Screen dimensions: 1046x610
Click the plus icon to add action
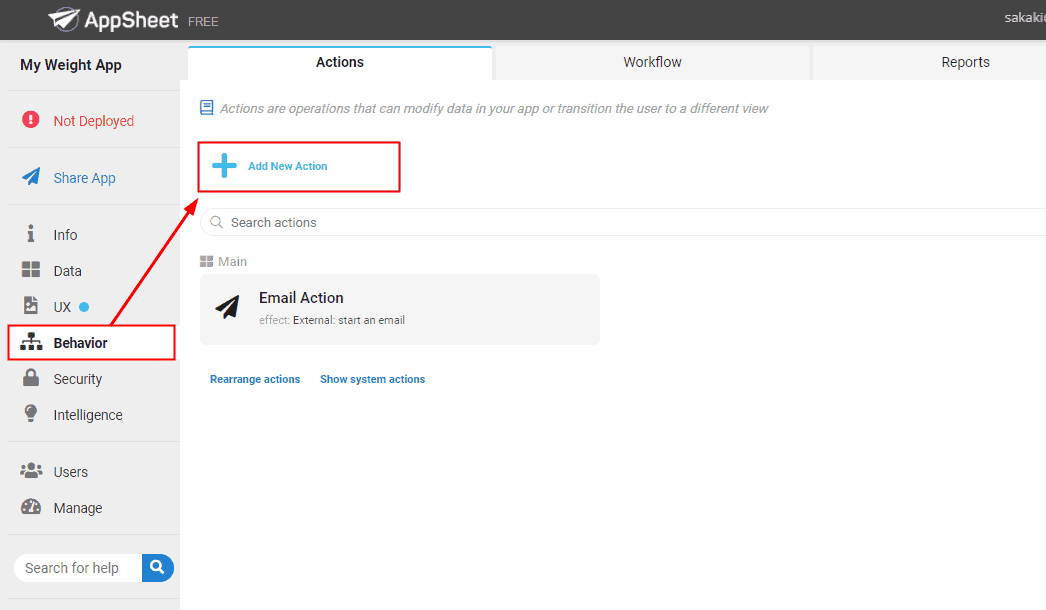[224, 166]
